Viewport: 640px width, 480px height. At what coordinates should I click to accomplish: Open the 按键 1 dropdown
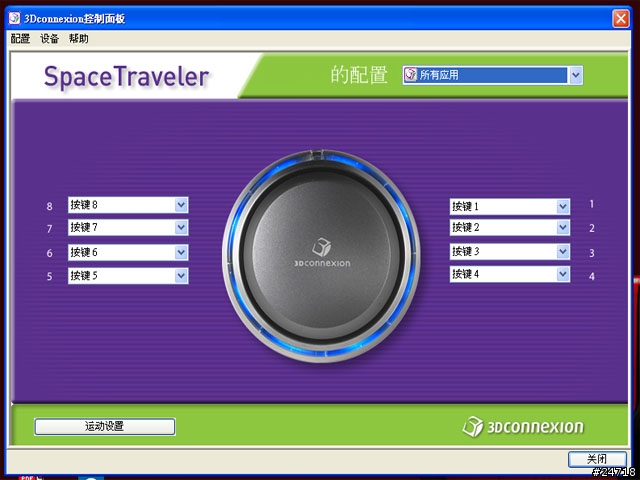click(x=510, y=207)
